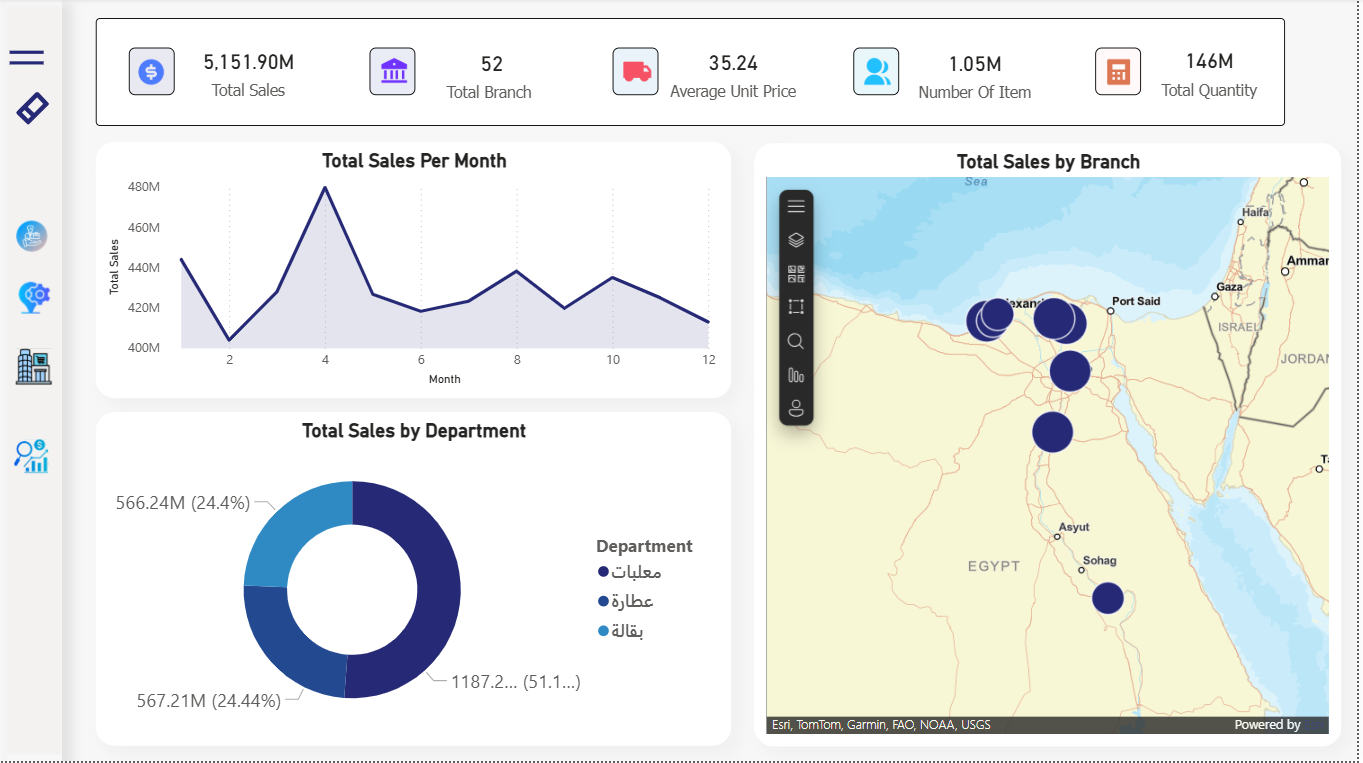
Task: Open the map layers icon on Total Sales by Branch
Action: click(x=796, y=240)
